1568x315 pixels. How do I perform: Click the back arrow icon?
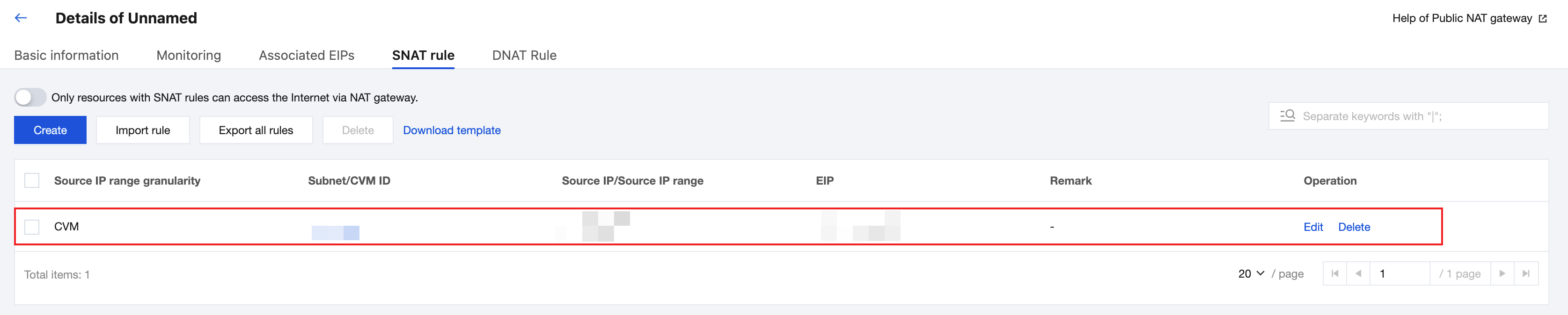click(21, 18)
